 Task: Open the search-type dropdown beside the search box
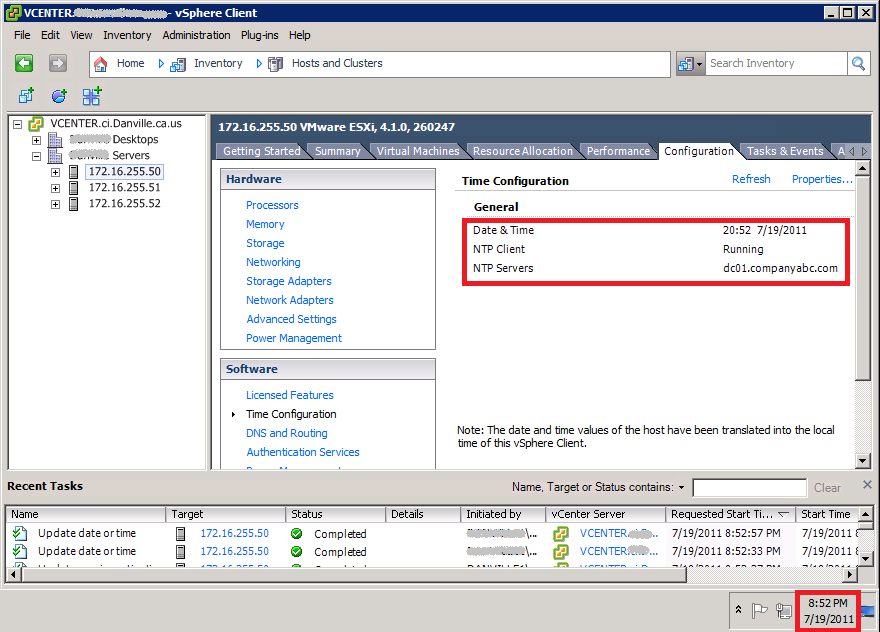tap(689, 62)
